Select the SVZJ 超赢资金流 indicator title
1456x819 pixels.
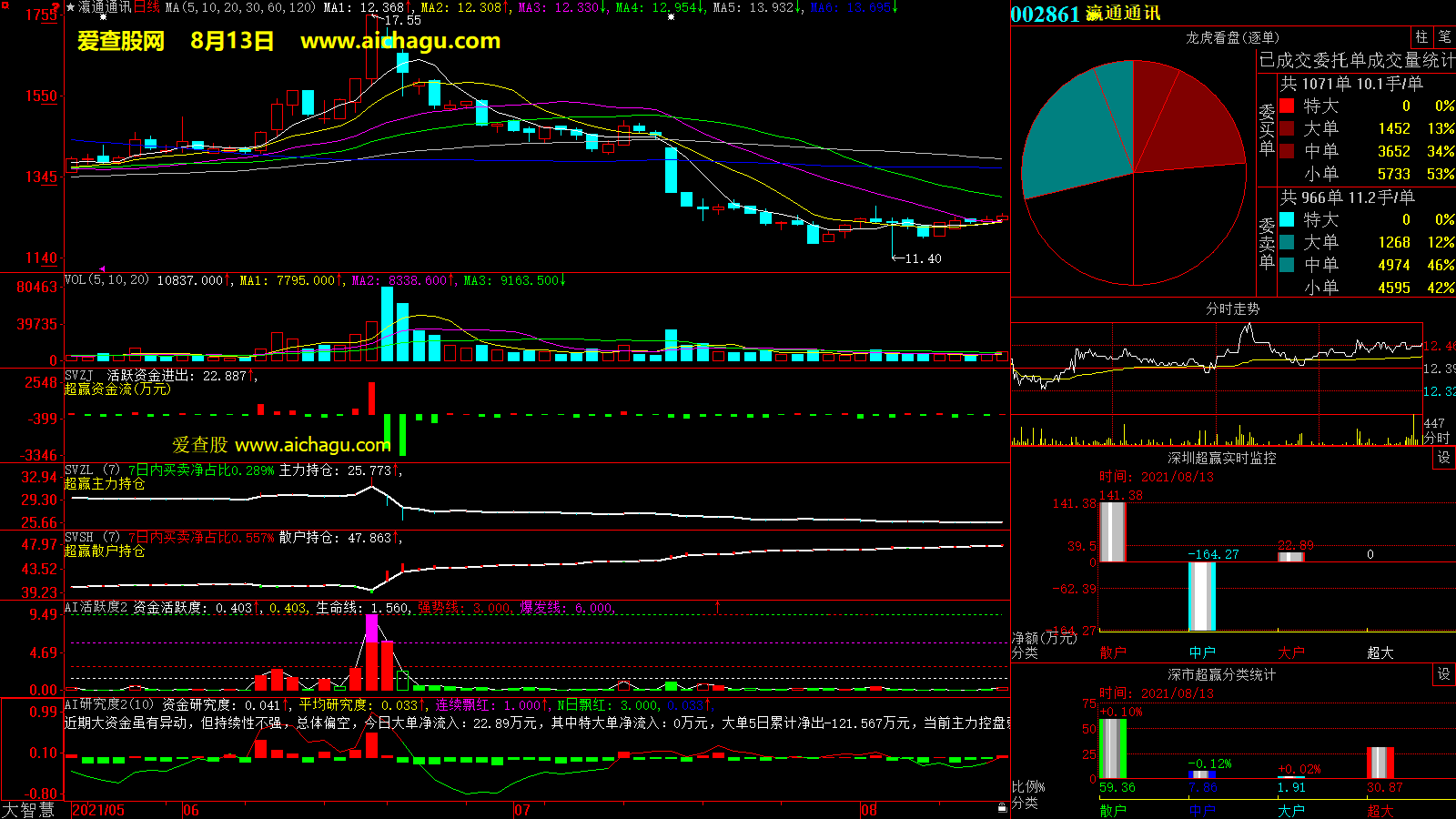pos(117,389)
